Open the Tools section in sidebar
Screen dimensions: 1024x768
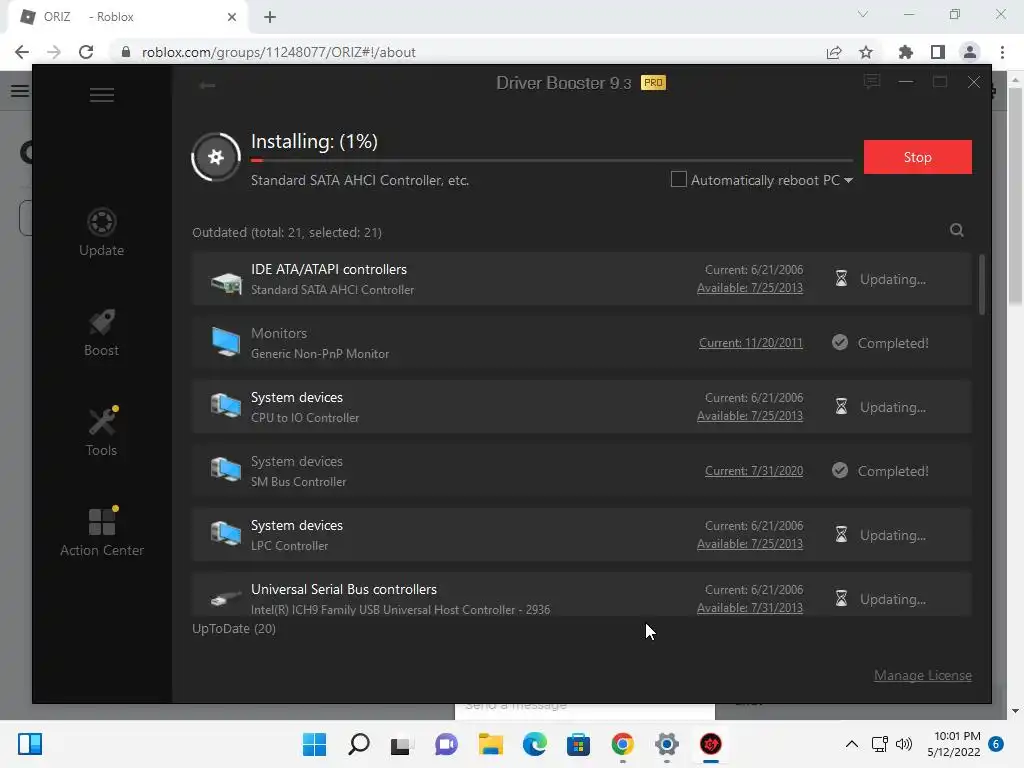tap(101, 432)
